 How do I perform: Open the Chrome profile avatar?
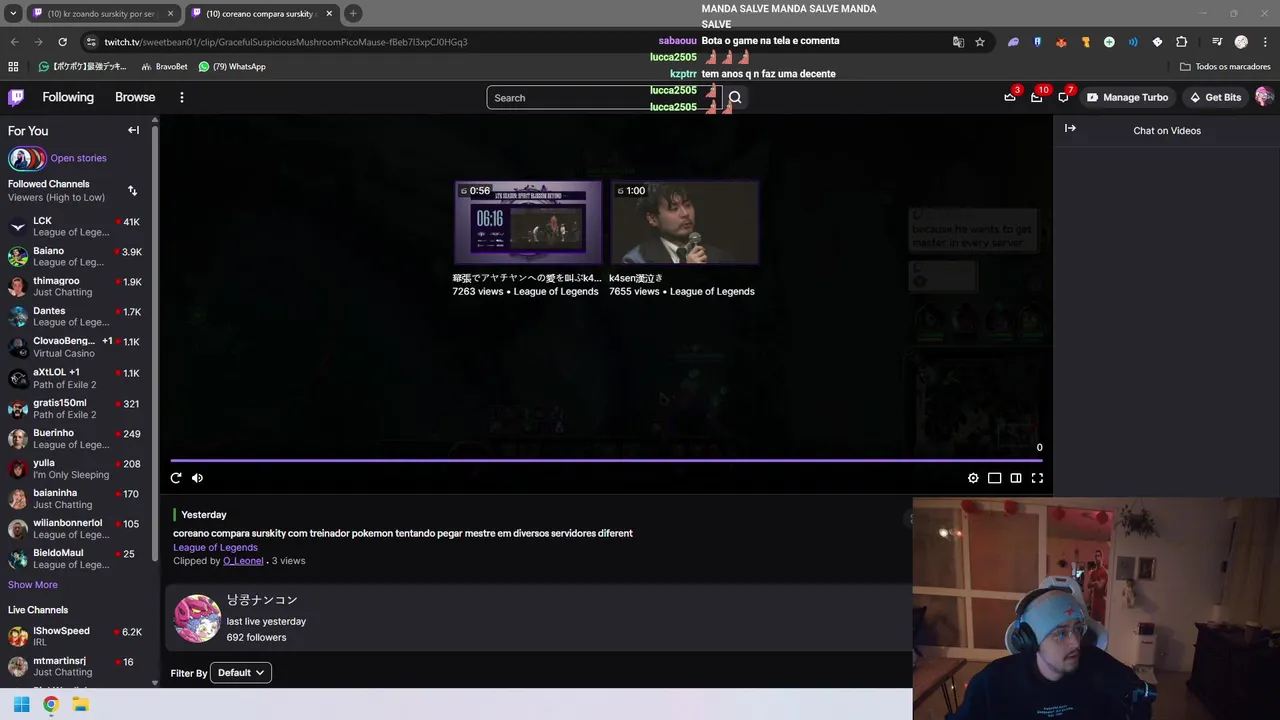(1241, 42)
